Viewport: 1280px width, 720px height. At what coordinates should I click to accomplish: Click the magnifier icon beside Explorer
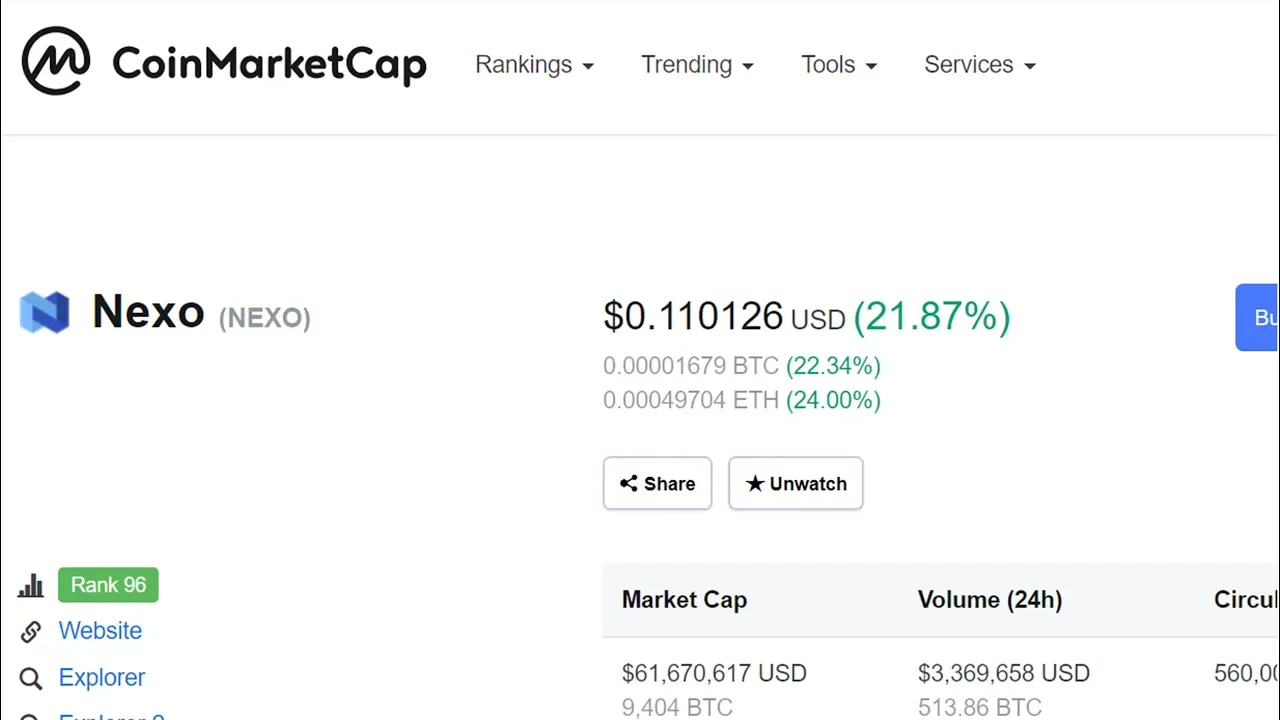tap(31, 679)
